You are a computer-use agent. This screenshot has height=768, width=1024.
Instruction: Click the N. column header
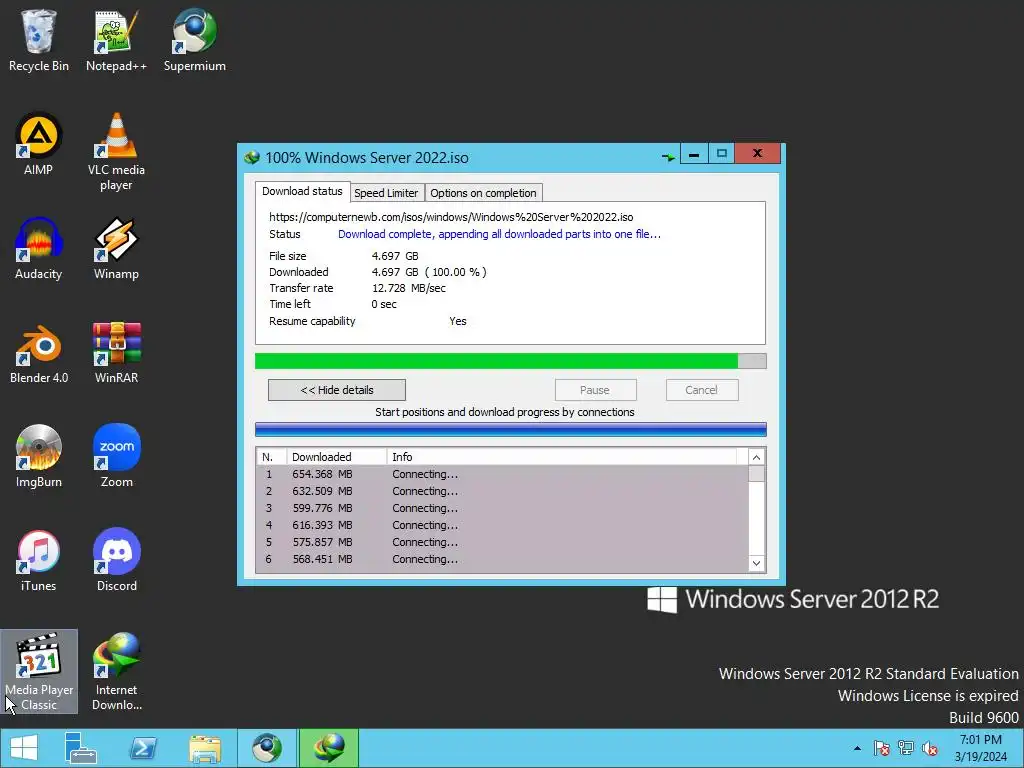272,457
